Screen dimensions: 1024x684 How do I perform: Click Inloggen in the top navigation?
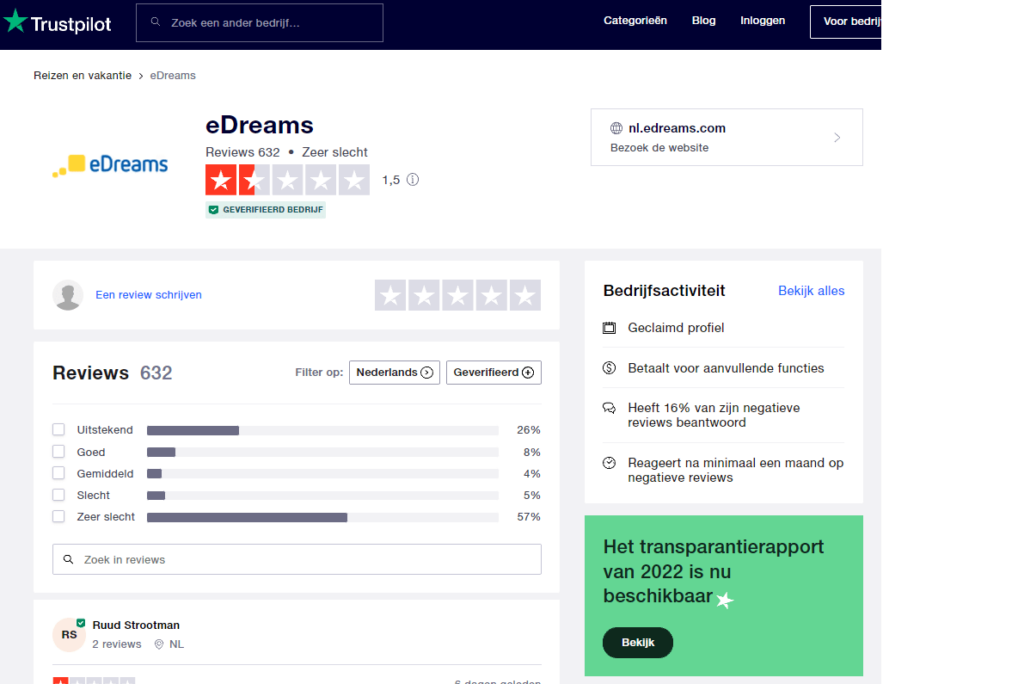click(762, 21)
